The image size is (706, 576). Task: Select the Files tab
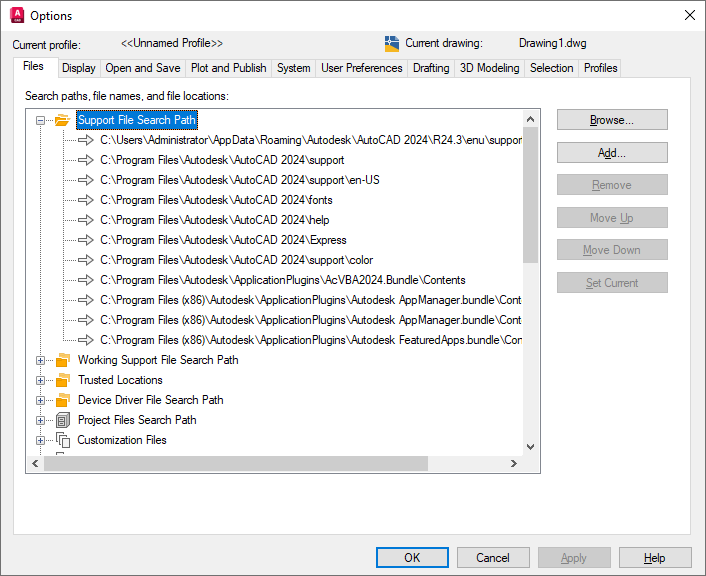click(x=34, y=67)
